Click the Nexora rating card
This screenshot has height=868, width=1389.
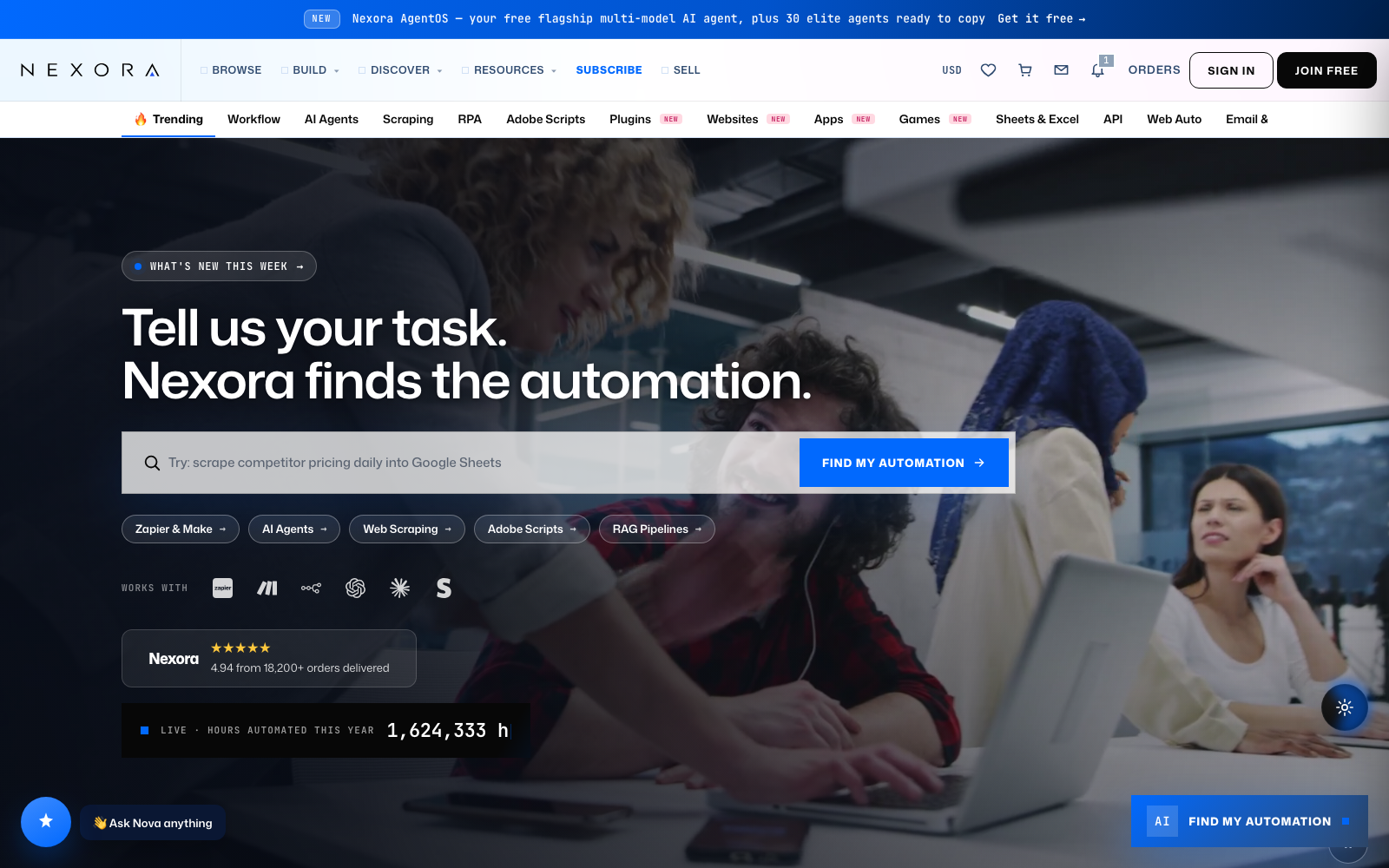point(269,659)
